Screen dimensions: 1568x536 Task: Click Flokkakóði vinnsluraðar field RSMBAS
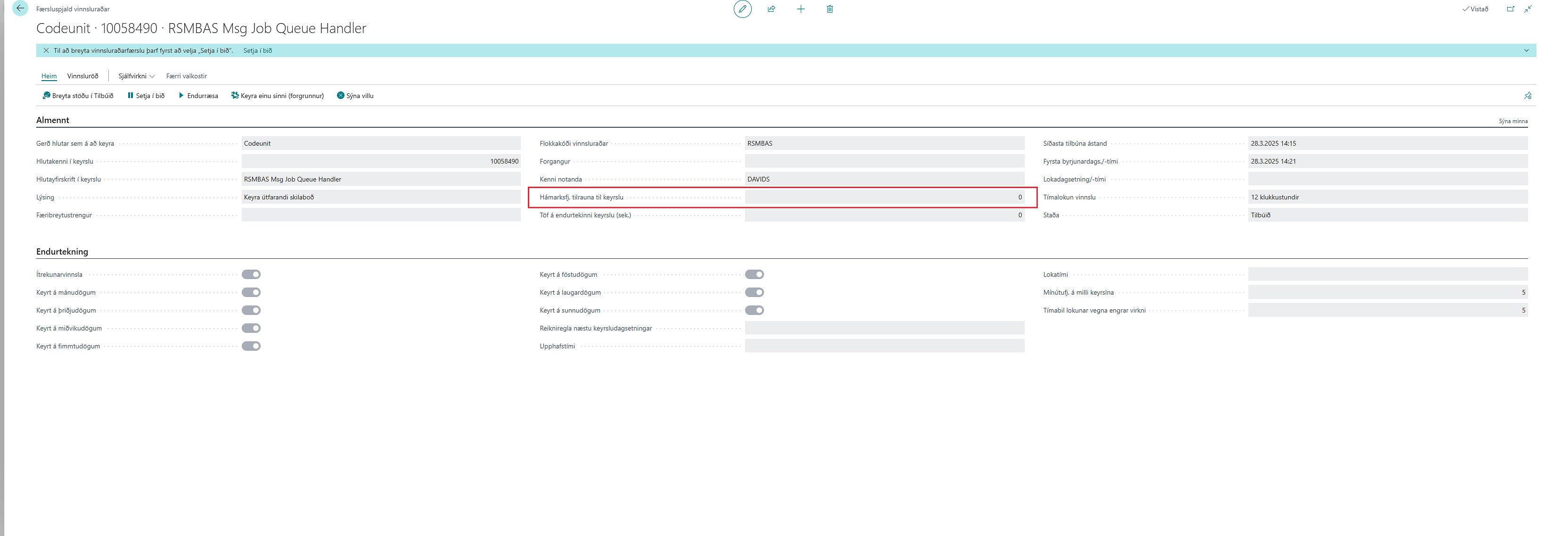pos(885,143)
